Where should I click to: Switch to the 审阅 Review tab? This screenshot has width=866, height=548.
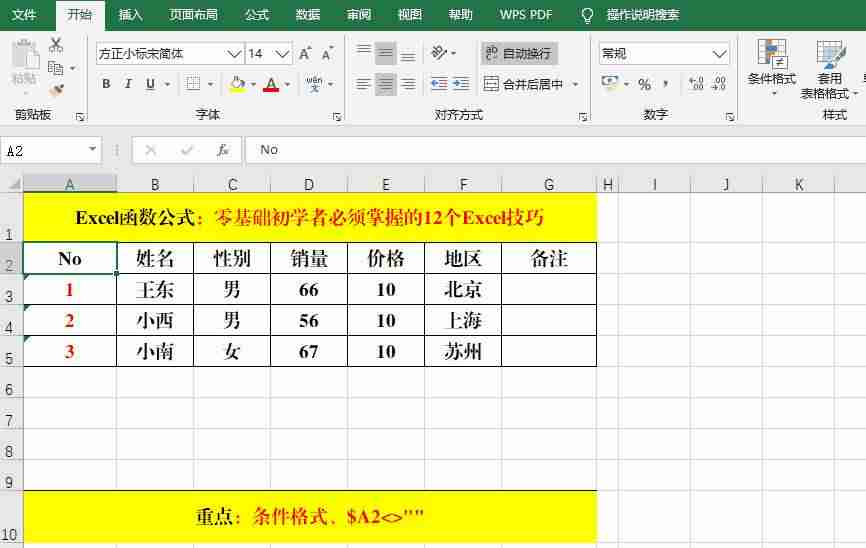point(358,14)
